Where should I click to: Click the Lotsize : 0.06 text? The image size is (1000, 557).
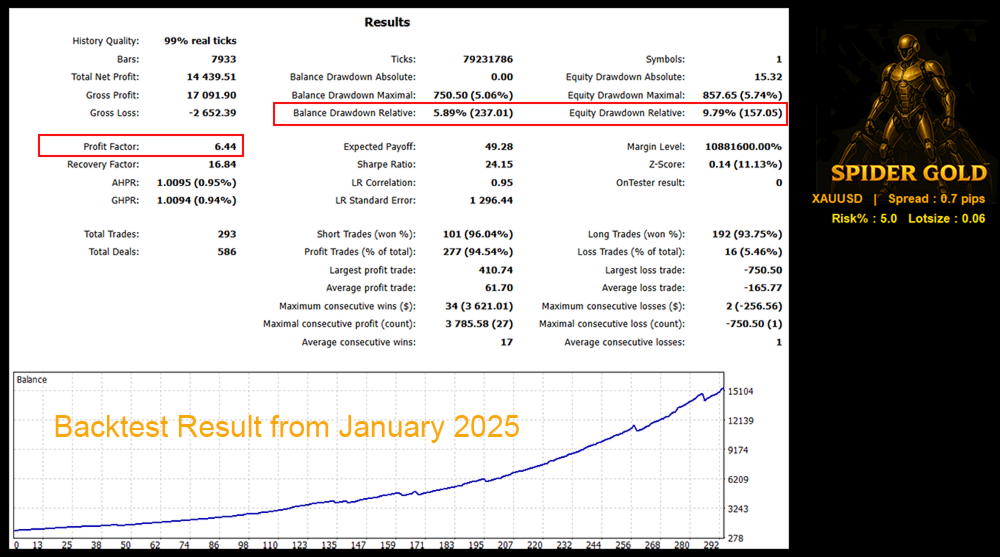[947, 219]
